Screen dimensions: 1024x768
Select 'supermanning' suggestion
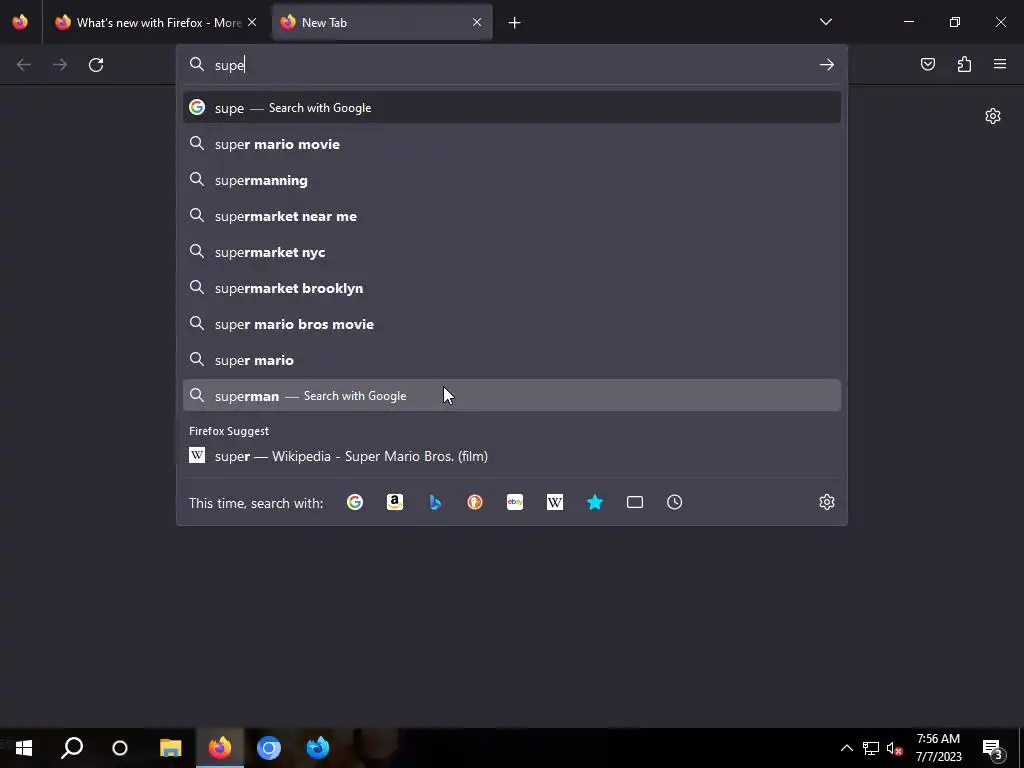[512, 180]
